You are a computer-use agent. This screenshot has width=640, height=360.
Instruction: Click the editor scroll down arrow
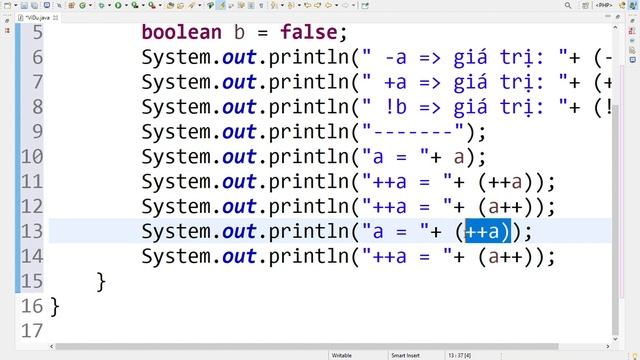point(616,338)
